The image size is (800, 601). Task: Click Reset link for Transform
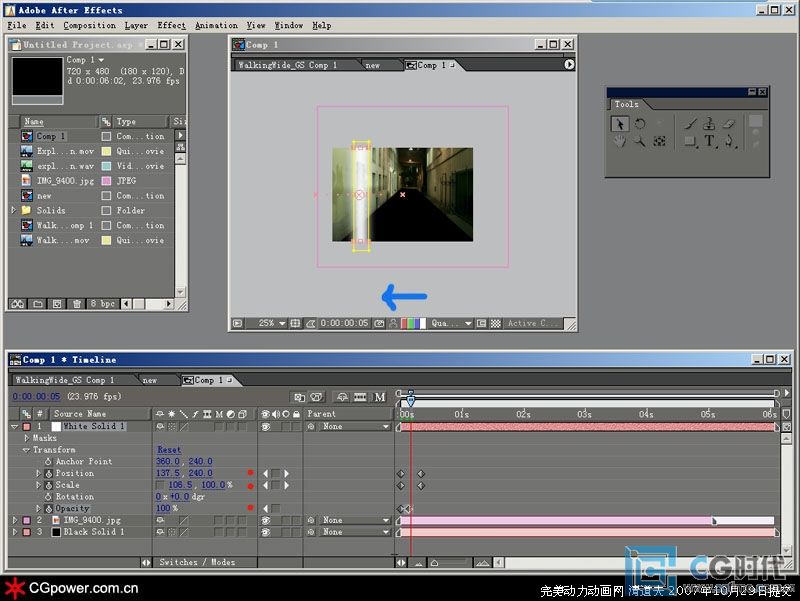tap(168, 450)
